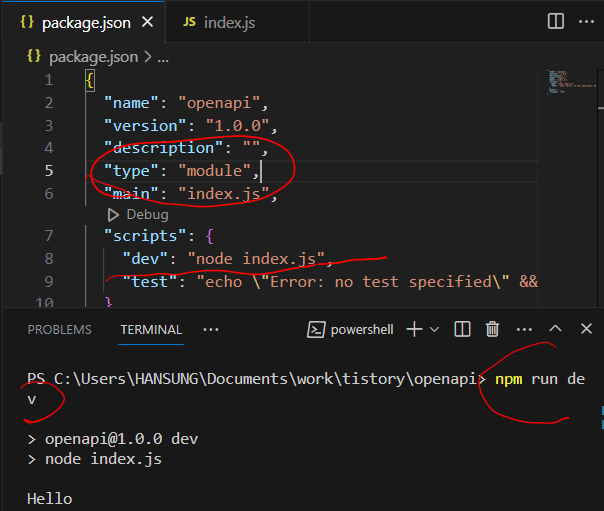Select the TERMINAL panel tab

click(x=151, y=330)
